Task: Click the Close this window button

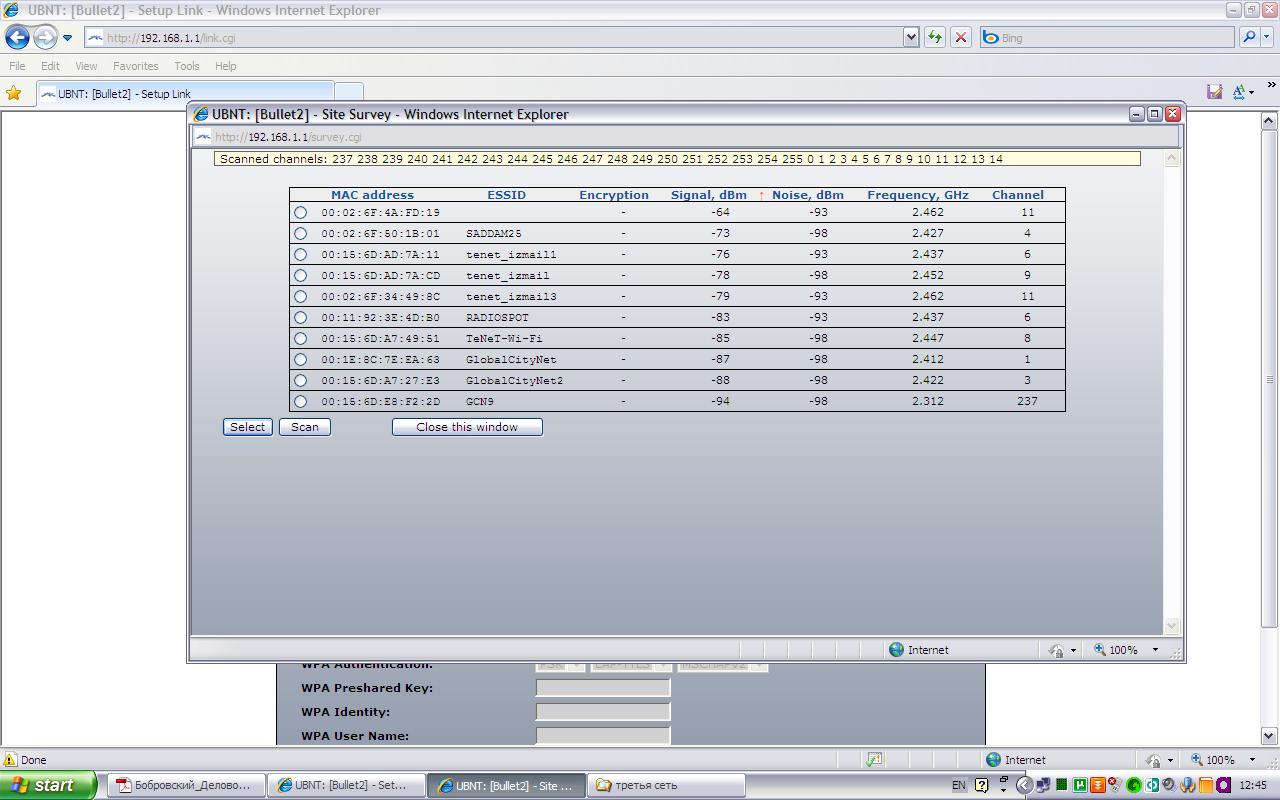Action: click(467, 427)
